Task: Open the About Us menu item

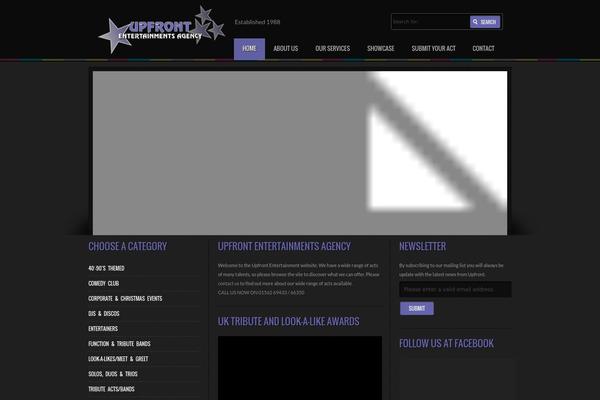Action: point(285,49)
